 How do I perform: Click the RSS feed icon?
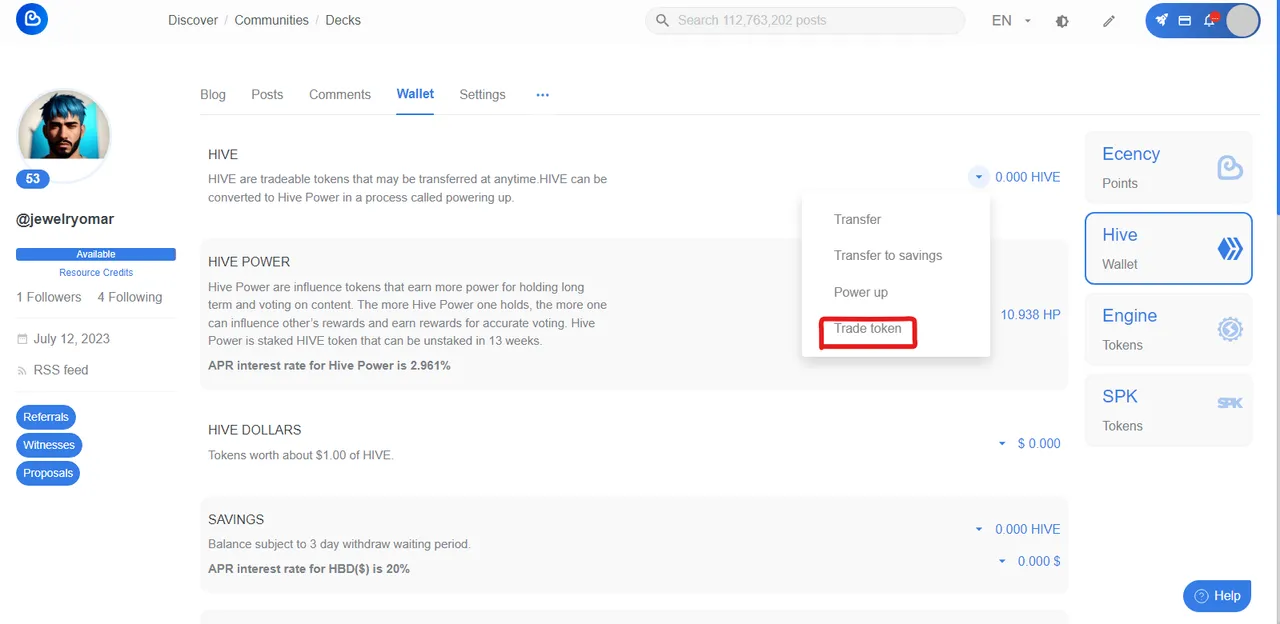(23, 370)
